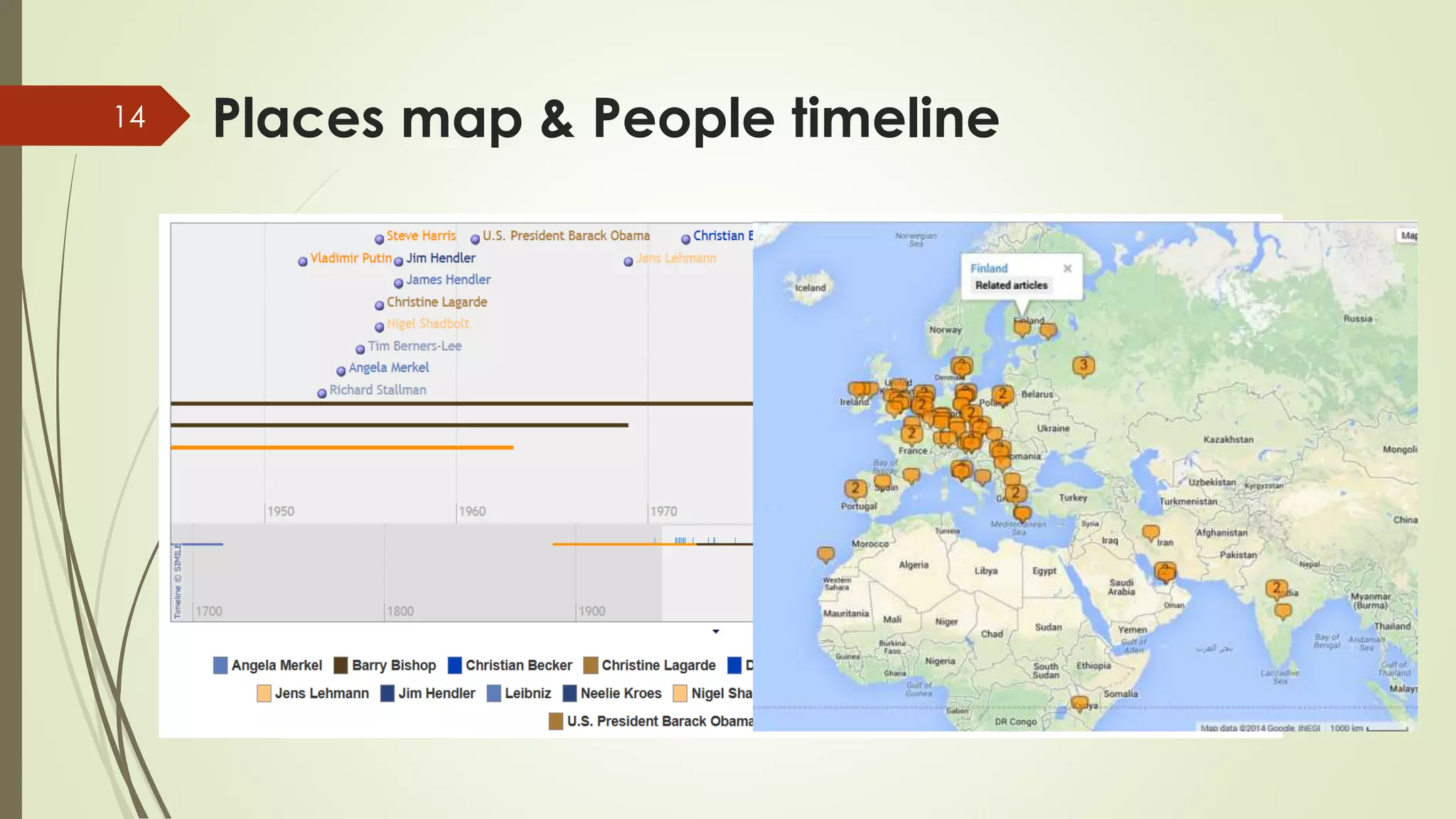Click the map marker over Denmark
Viewport: 1456px width, 819px height.
(x=962, y=368)
